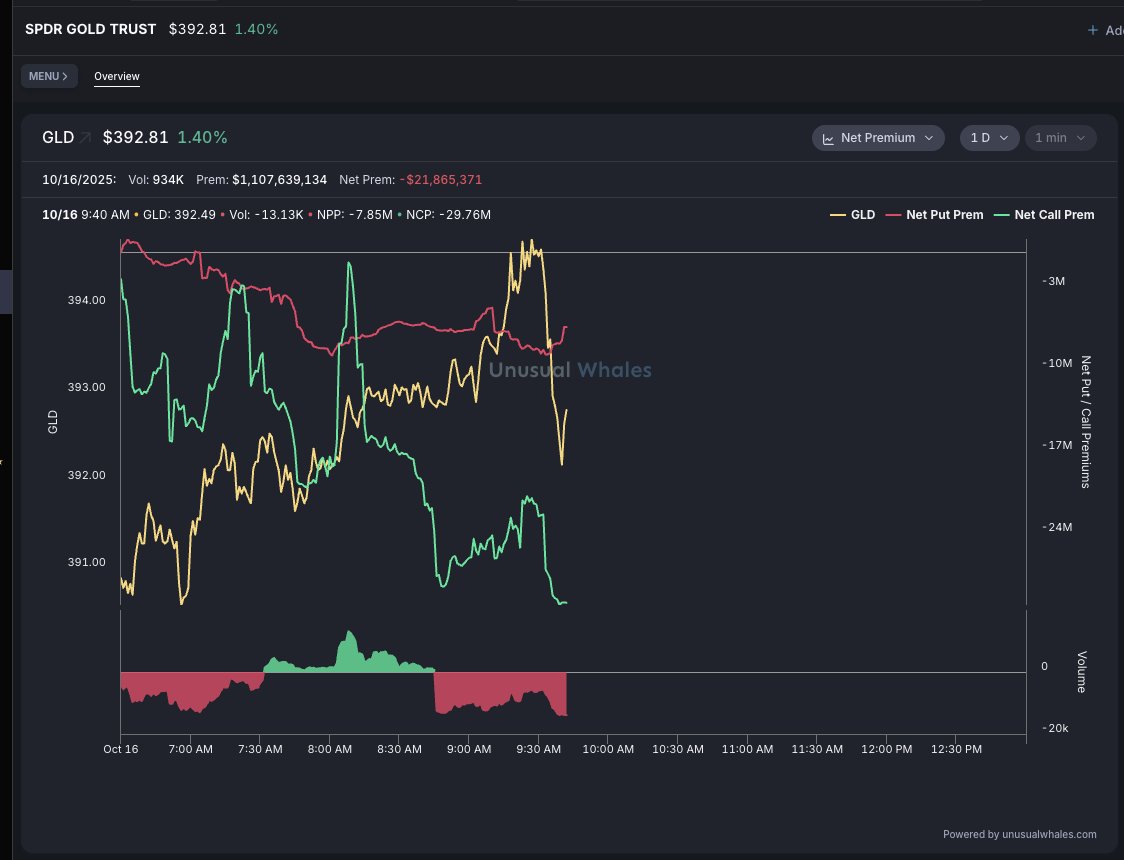
Task: Click the plus Add icon at top right
Action: (1093, 30)
